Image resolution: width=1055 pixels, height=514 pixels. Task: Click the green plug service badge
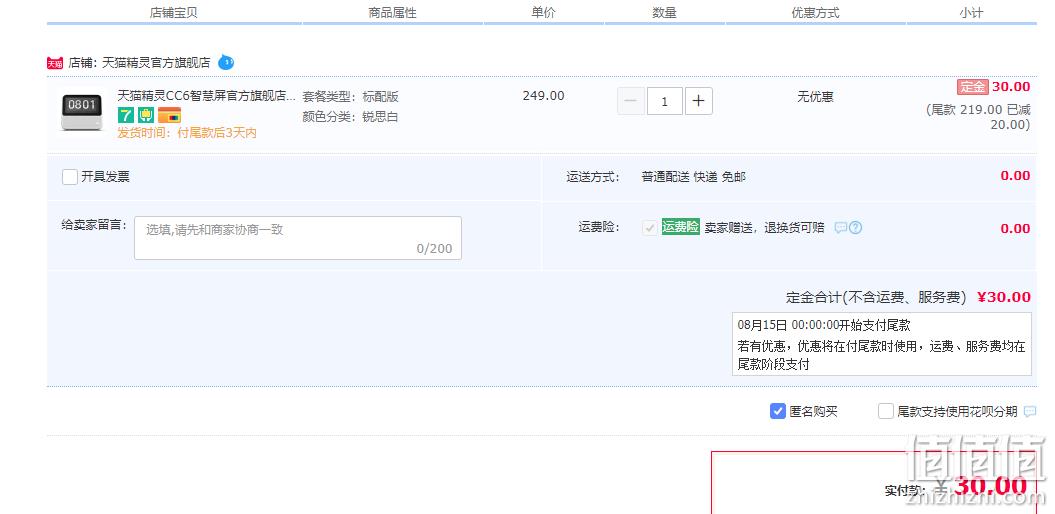(x=146, y=115)
